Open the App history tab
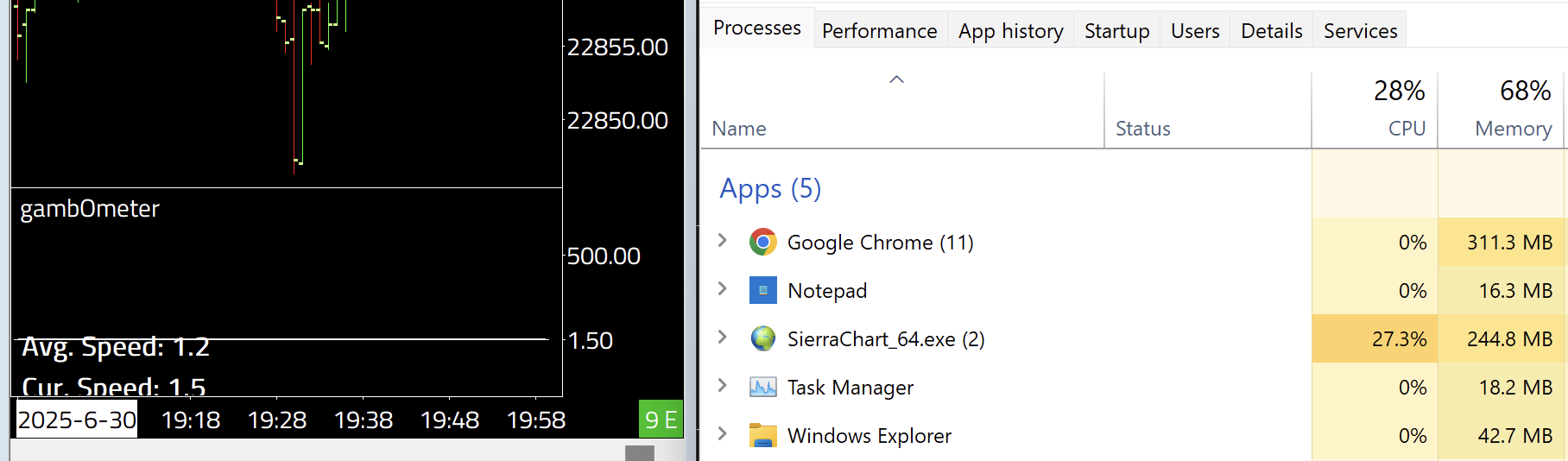 point(1010,31)
